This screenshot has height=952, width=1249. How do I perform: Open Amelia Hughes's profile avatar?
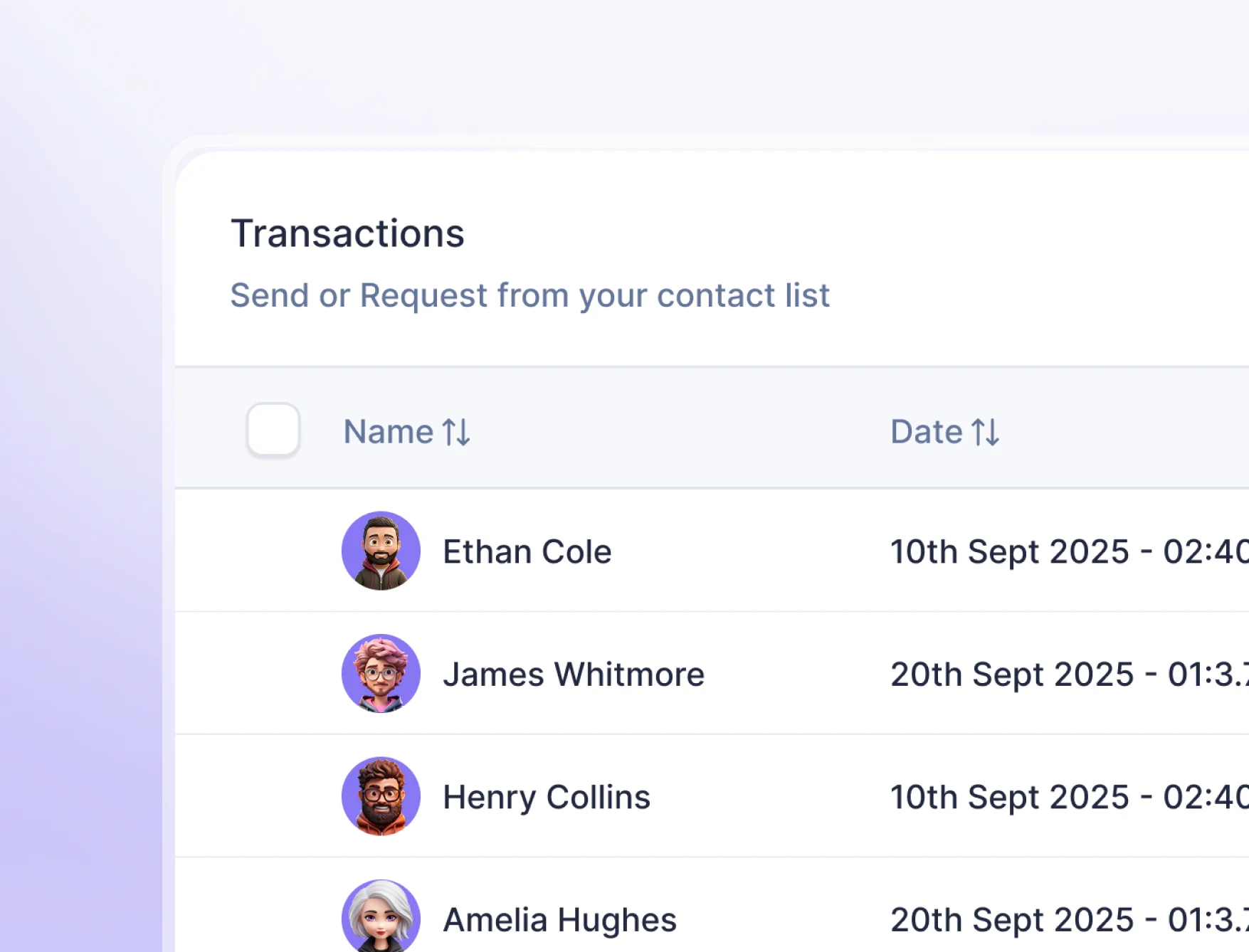381,917
